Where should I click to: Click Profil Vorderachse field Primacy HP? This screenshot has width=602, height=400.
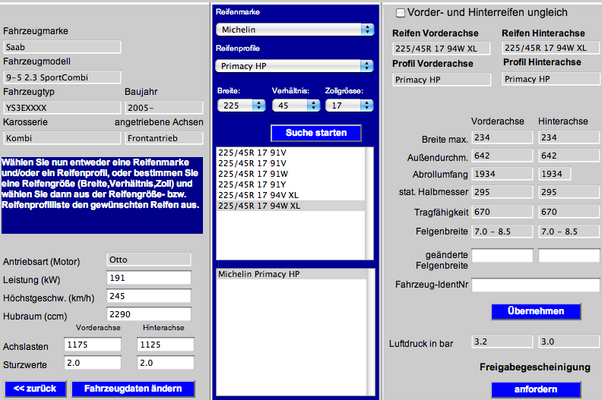tap(442, 80)
